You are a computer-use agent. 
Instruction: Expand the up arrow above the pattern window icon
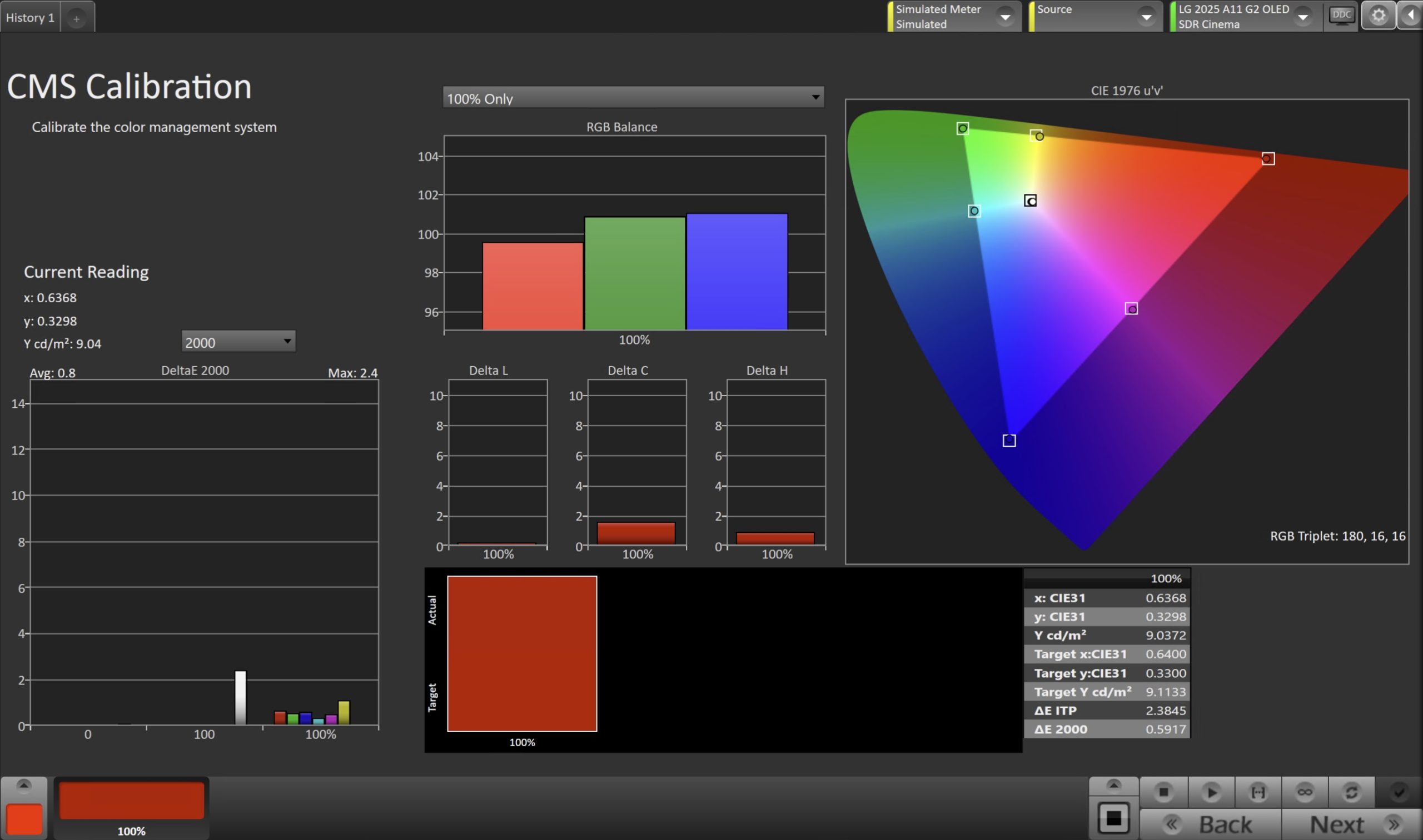click(x=1113, y=785)
